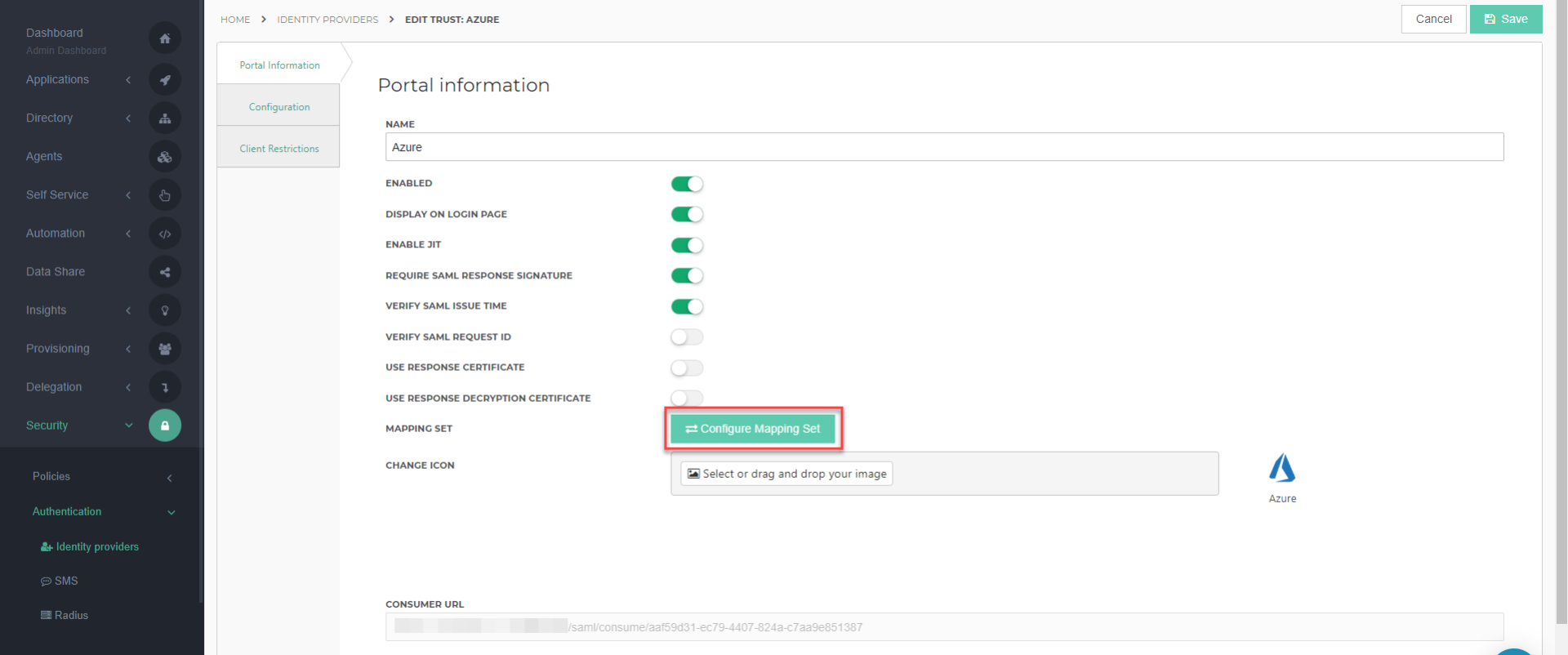
Task: Expand the Automation menu chevron
Action: (x=128, y=234)
